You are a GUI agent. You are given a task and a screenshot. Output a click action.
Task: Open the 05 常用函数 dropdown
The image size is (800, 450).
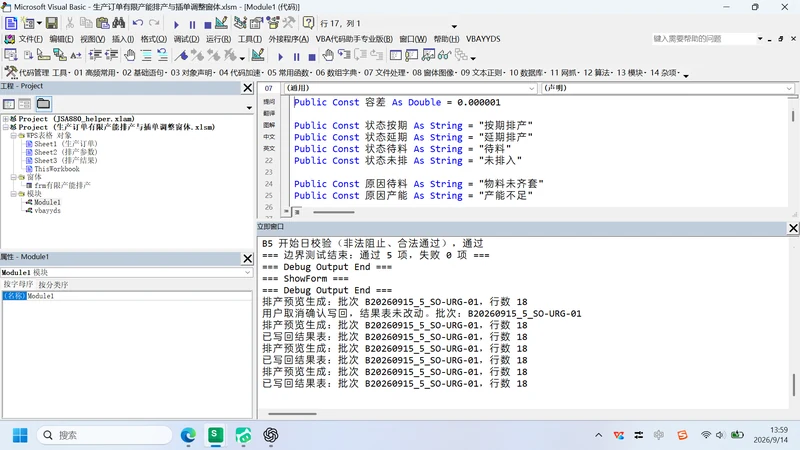click(x=290, y=73)
